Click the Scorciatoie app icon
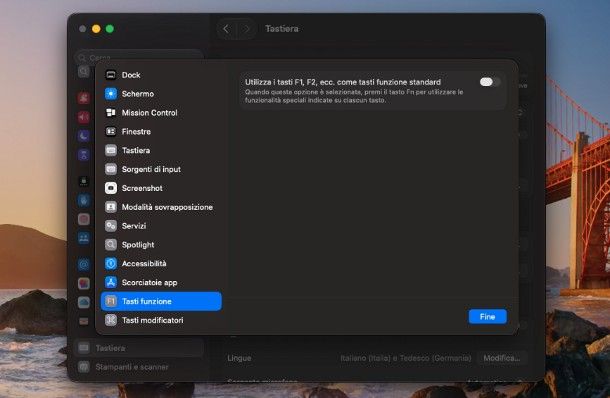Screen dimensions: 610x398 tap(111, 282)
